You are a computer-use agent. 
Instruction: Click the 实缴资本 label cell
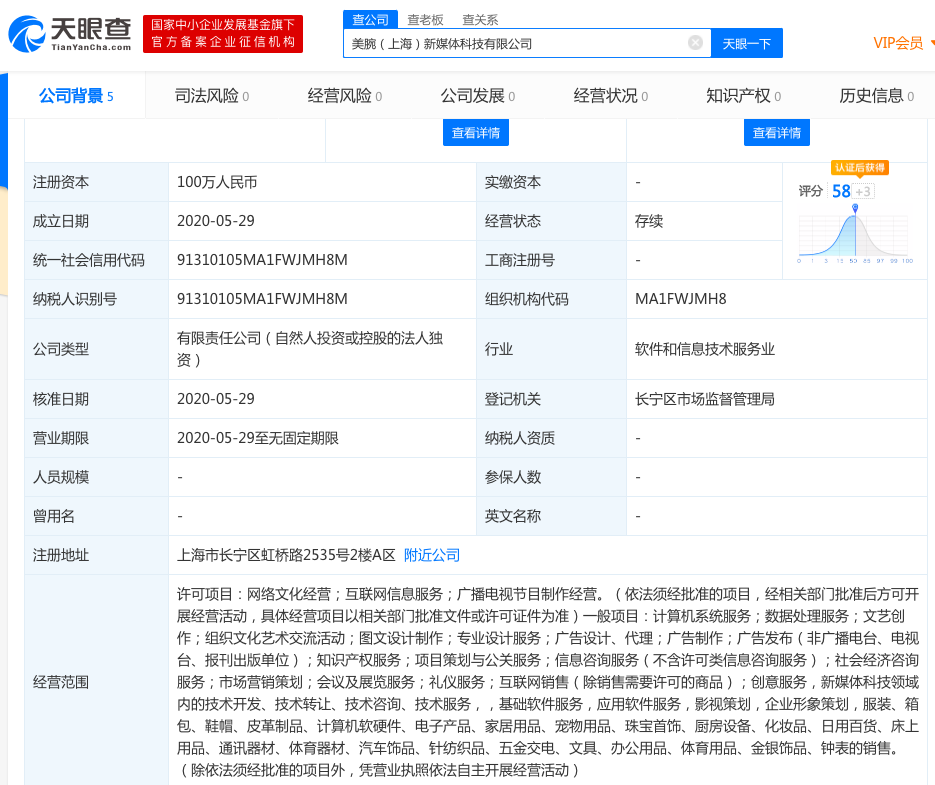[x=552, y=182]
